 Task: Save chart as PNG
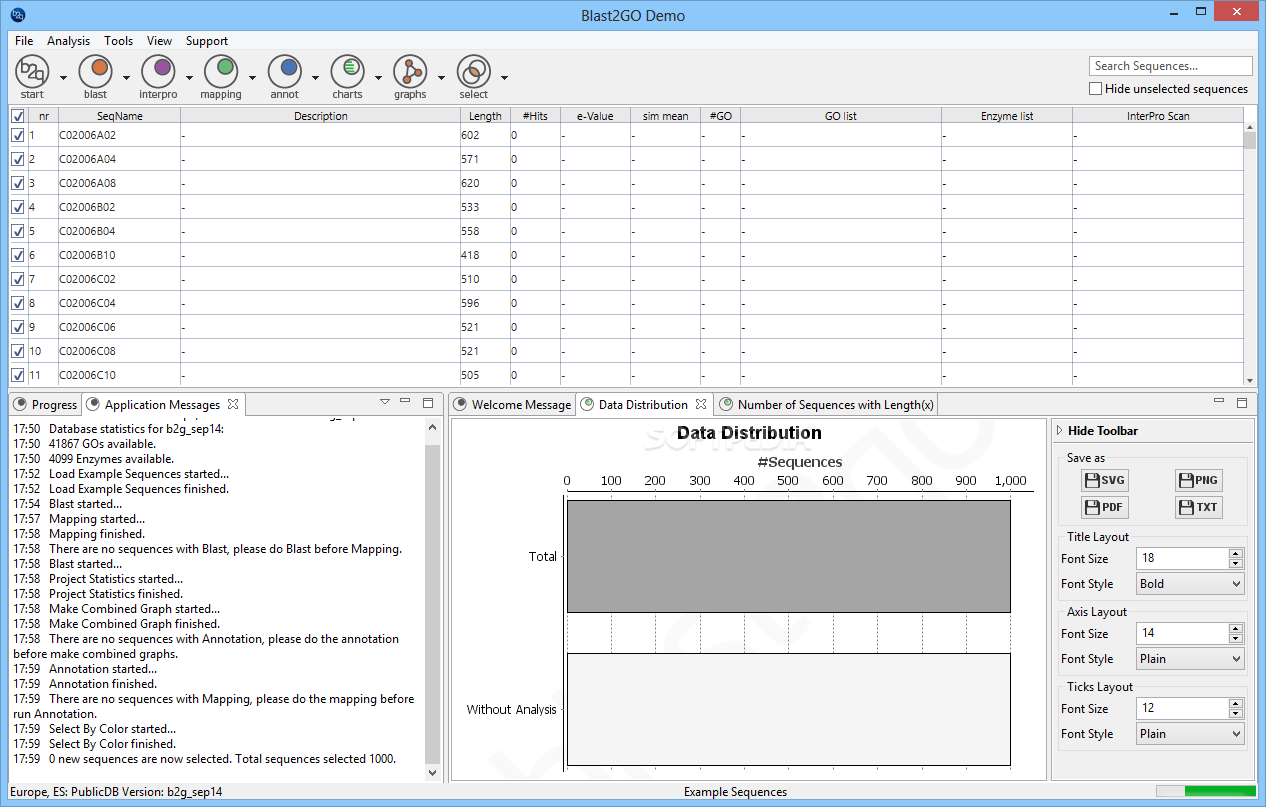pyautogui.click(x=1198, y=480)
